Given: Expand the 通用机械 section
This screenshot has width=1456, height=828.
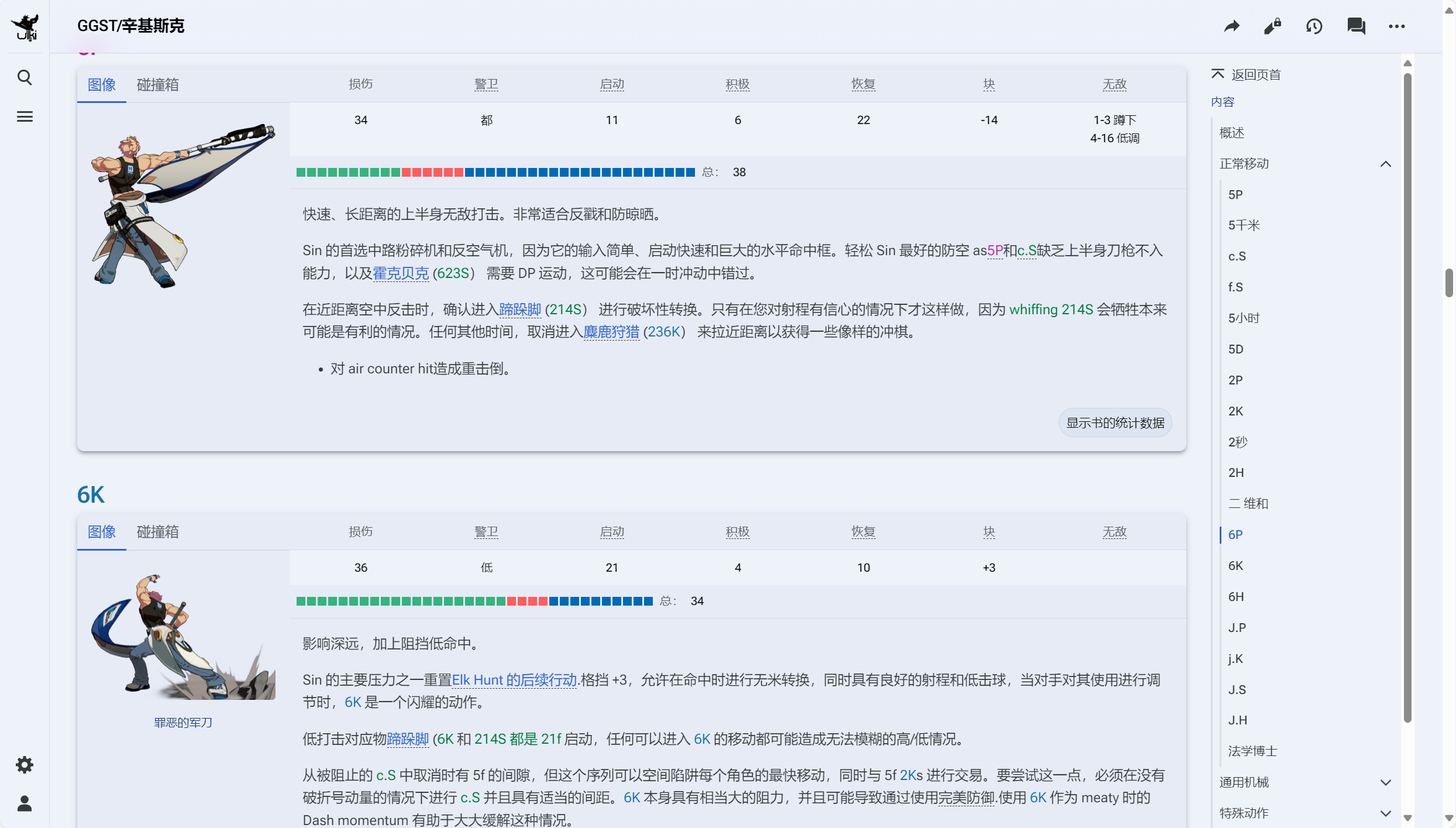Looking at the screenshot, I should click(x=1386, y=782).
